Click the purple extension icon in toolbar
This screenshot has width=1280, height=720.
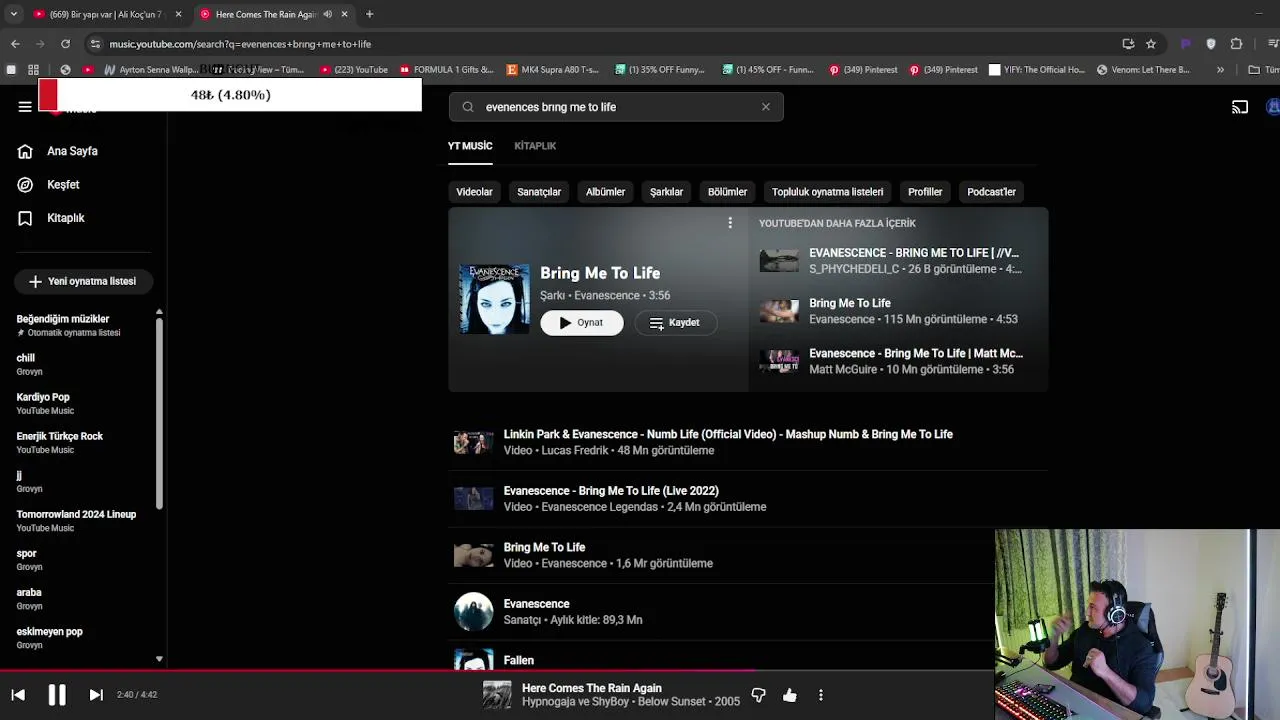1186,44
